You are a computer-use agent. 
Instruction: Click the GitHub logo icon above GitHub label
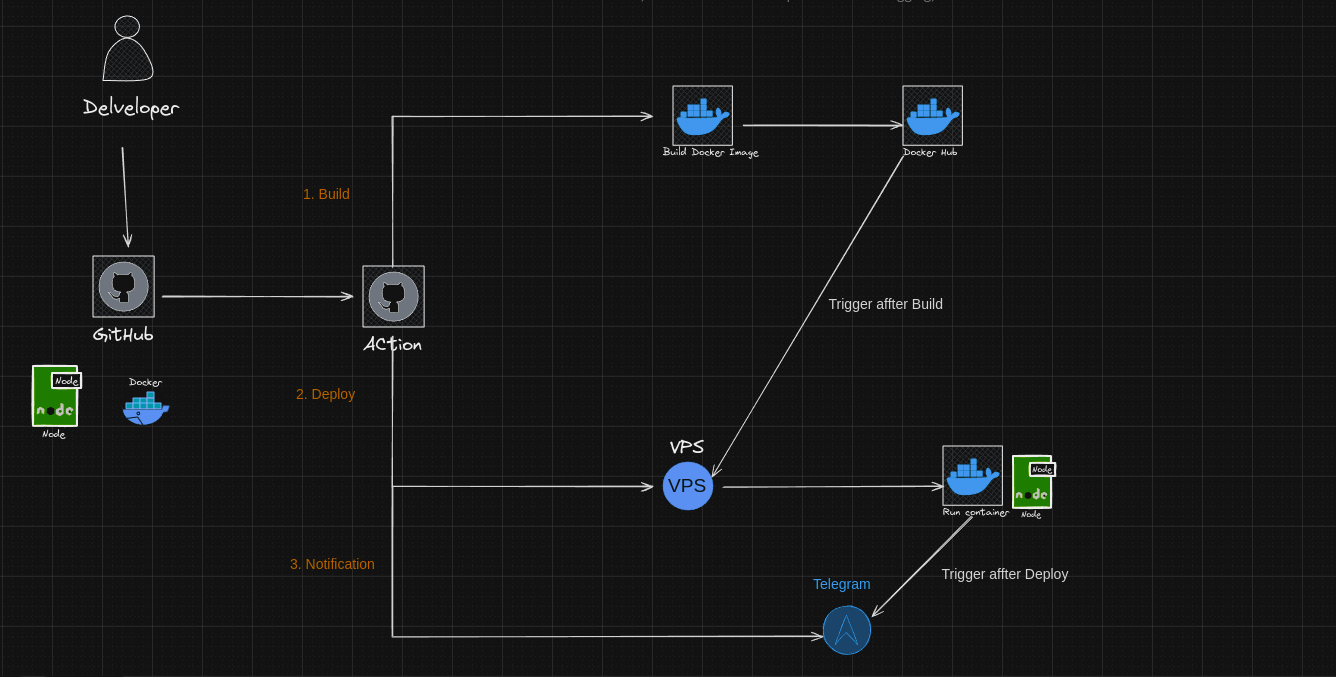[x=123, y=286]
